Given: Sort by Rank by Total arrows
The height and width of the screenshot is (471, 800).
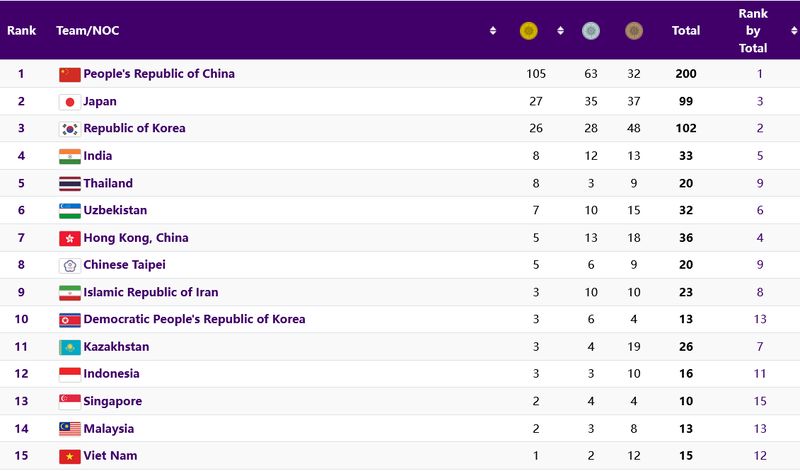Looking at the screenshot, I should click(x=794, y=31).
